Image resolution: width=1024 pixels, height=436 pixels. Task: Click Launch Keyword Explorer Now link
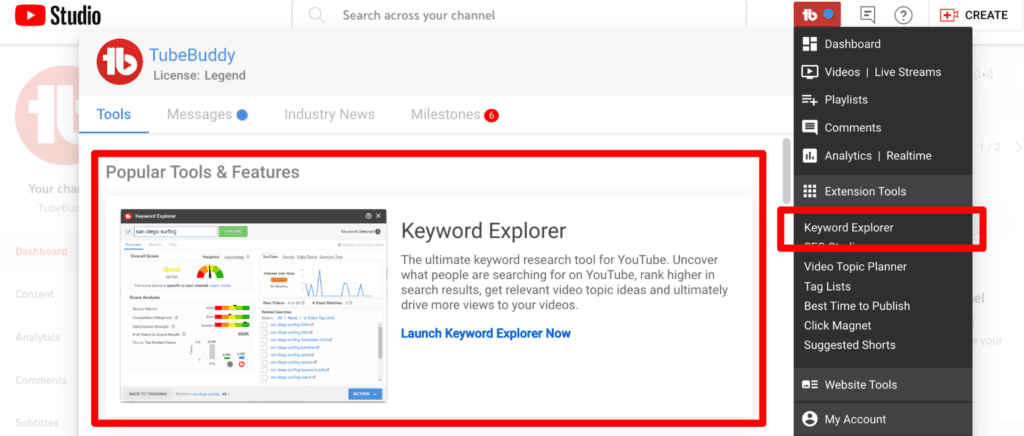point(485,332)
